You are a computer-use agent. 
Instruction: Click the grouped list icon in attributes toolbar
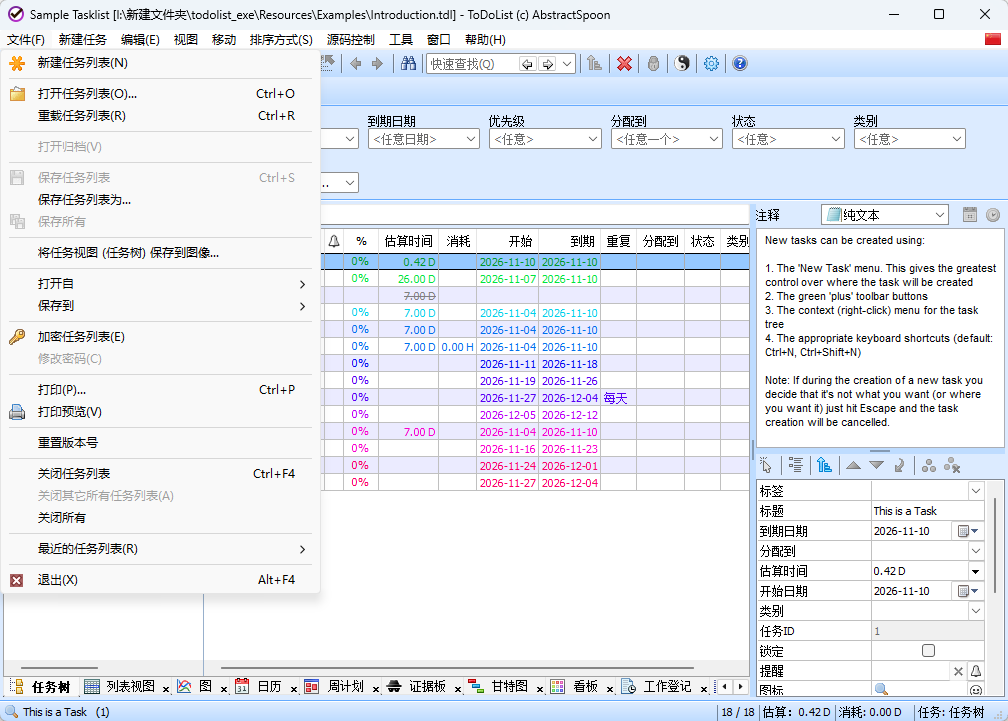[x=796, y=465]
